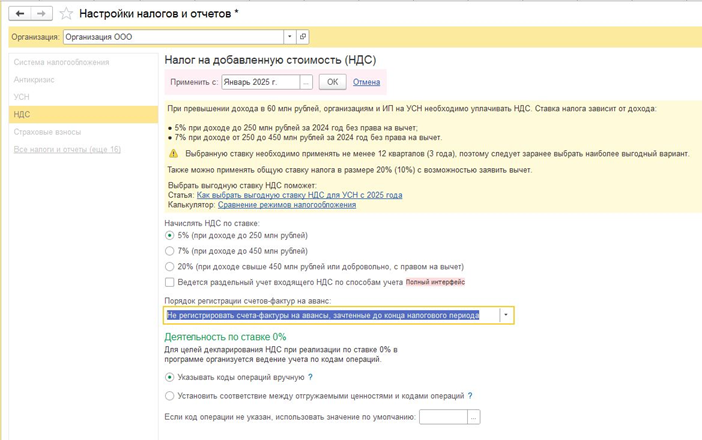Select 7% VAT rate radio button
Screen dimensions: 702x440
pyautogui.click(x=169, y=251)
